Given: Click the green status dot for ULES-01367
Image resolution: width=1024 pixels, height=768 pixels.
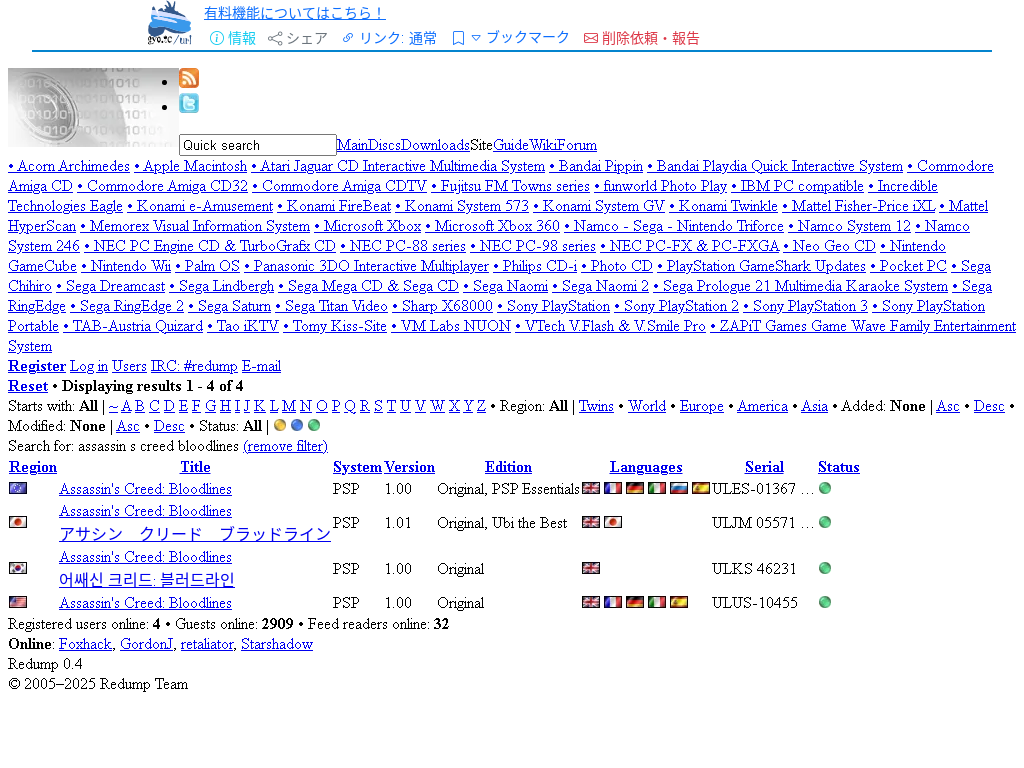Looking at the screenshot, I should (825, 488).
